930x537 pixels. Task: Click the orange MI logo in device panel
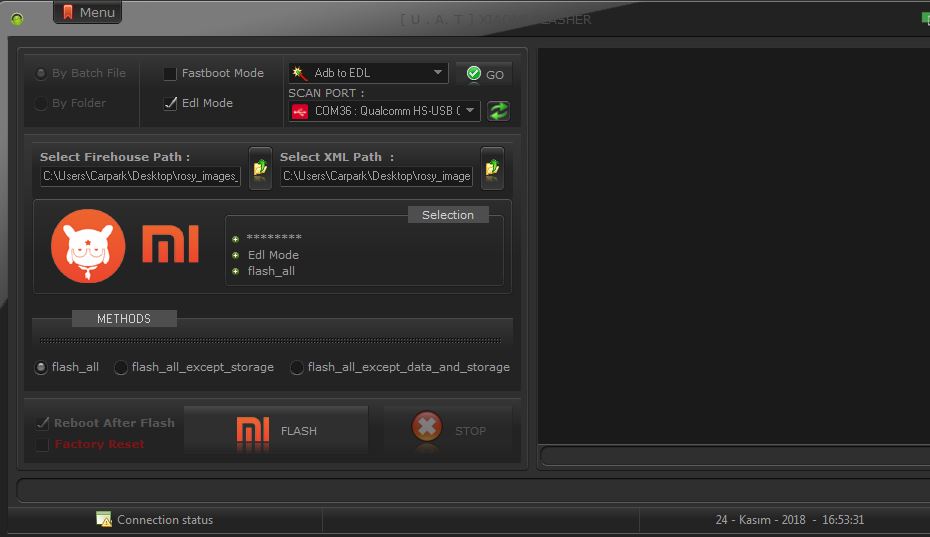(170, 244)
